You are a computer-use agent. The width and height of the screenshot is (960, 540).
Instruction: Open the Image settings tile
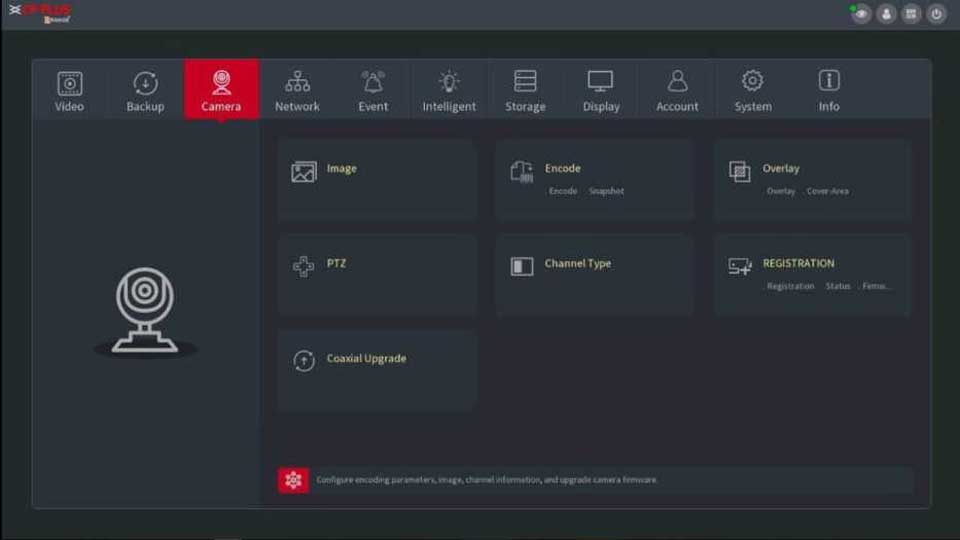[376, 178]
